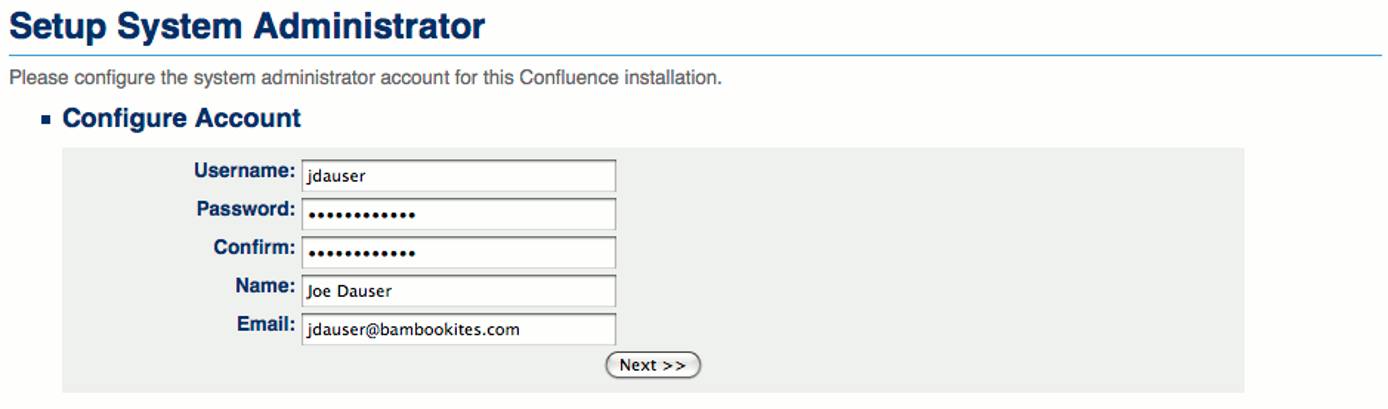Click the Next >> button
The height and width of the screenshot is (409, 1388).
tap(653, 365)
